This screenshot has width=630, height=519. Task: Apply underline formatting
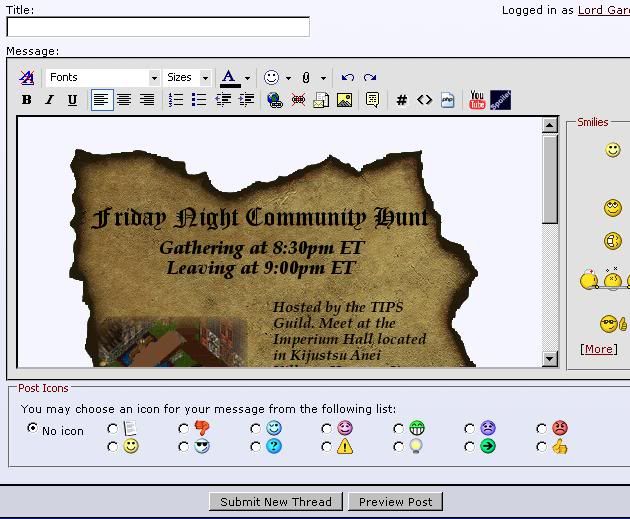pyautogui.click(x=72, y=100)
